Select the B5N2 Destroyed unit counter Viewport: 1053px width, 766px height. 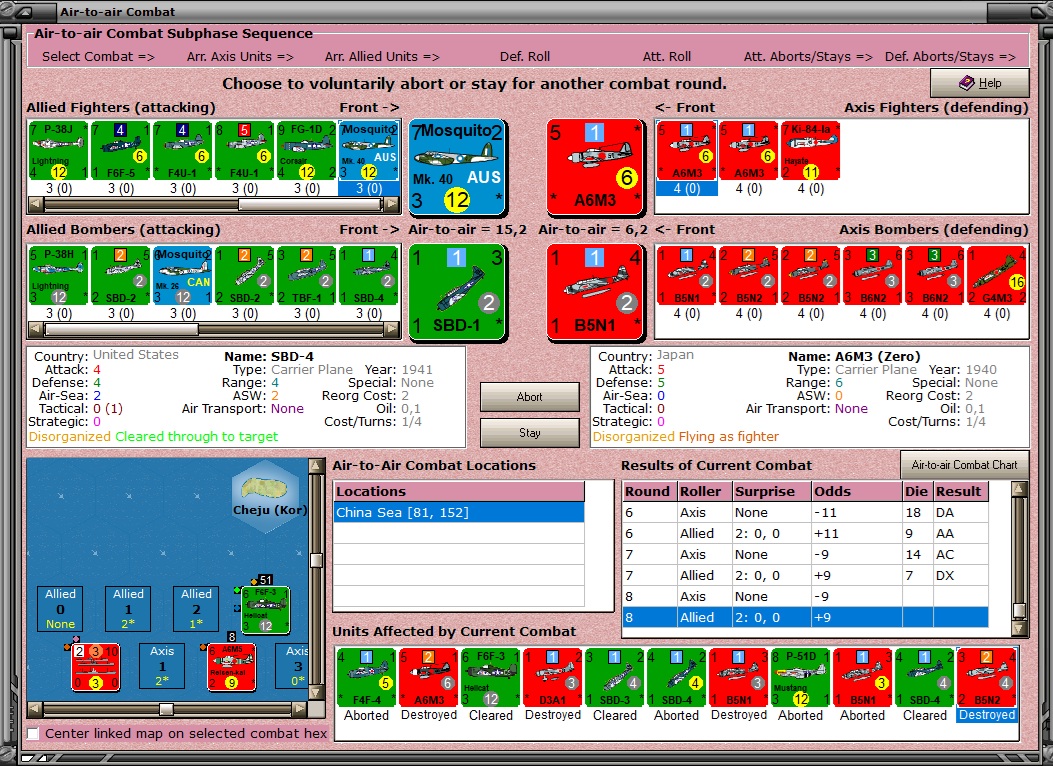pyautogui.click(x=987, y=677)
